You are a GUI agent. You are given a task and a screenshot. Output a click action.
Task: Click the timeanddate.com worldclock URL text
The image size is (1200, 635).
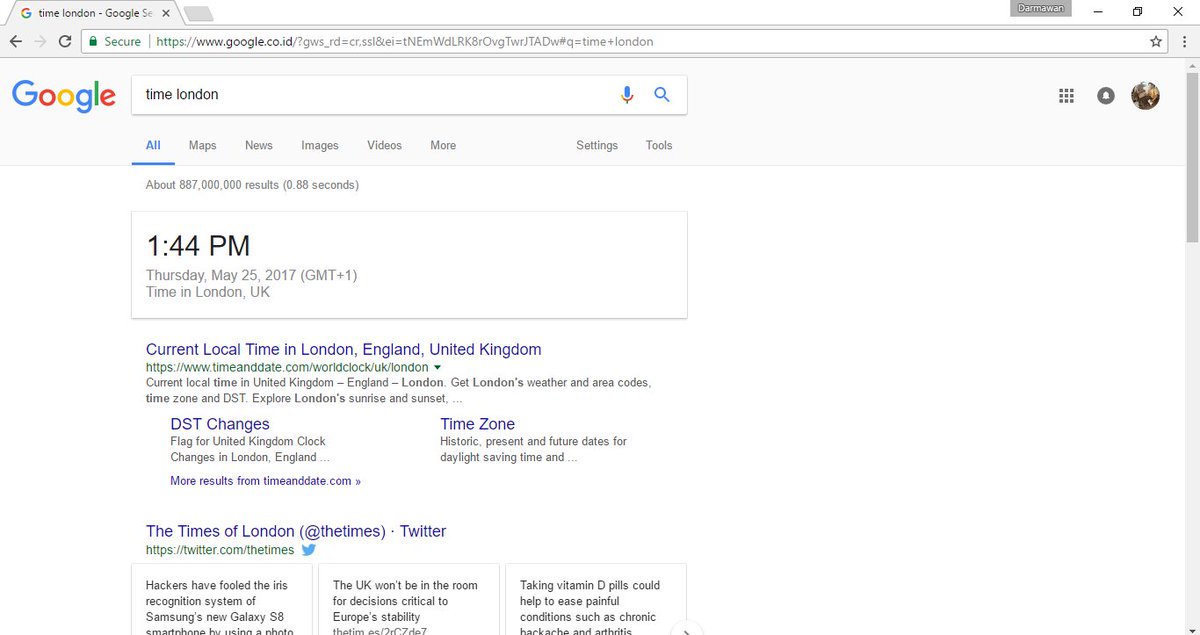[287, 367]
